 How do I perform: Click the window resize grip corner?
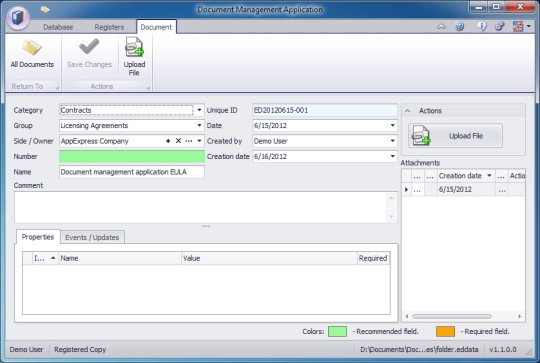529,351
